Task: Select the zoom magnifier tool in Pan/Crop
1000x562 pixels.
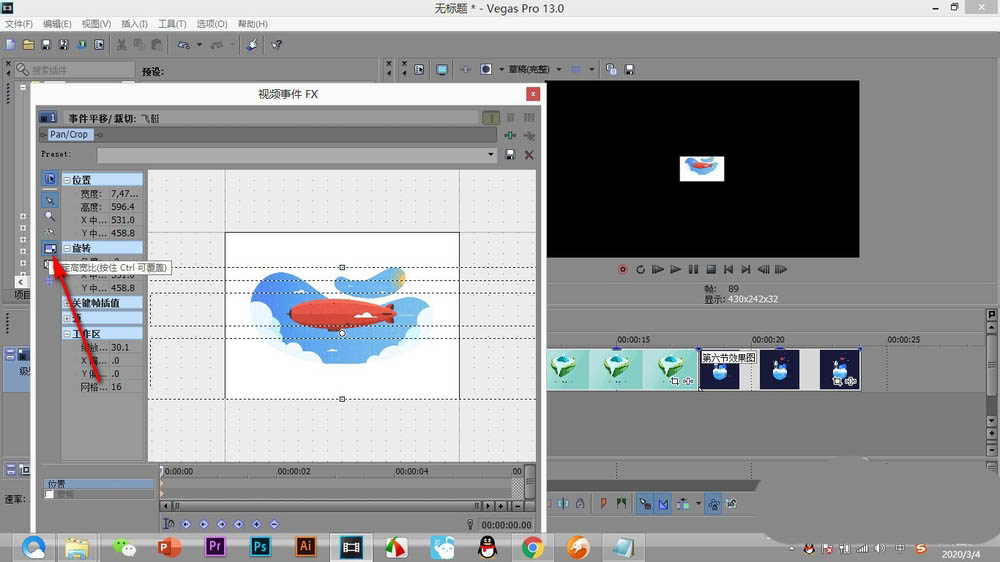Action: [49, 216]
